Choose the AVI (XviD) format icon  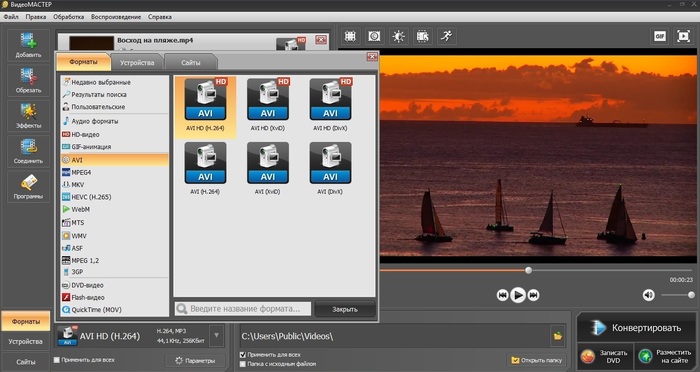(268, 163)
